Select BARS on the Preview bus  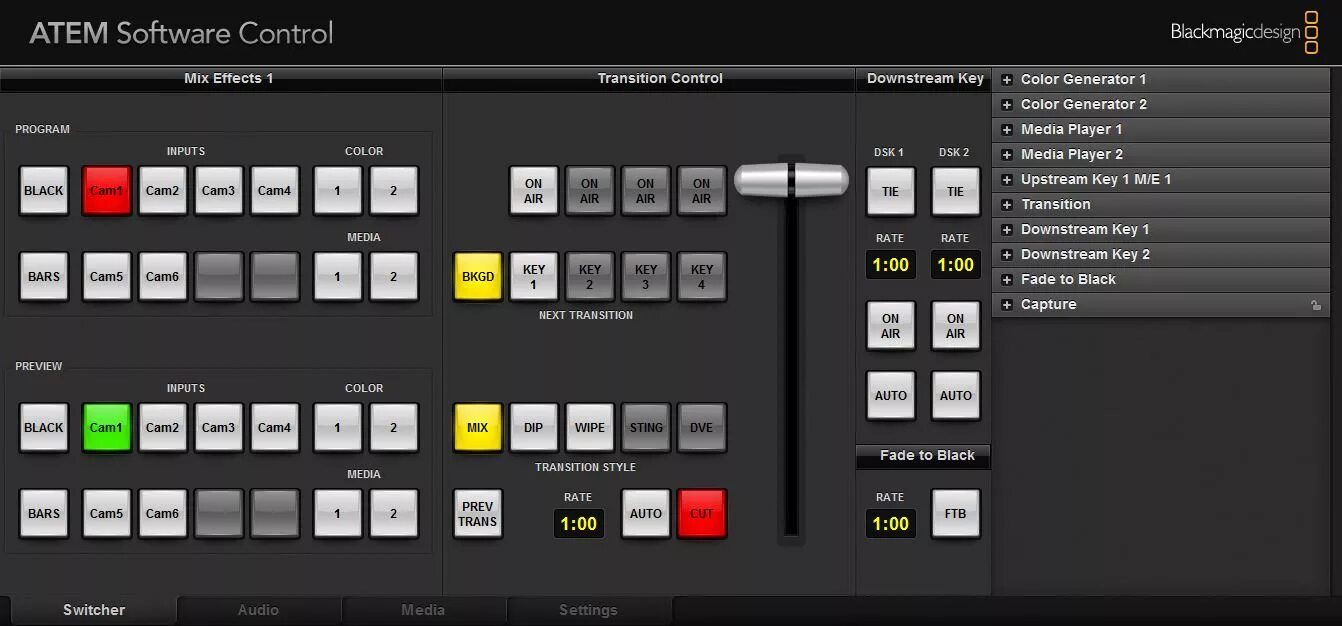44,513
